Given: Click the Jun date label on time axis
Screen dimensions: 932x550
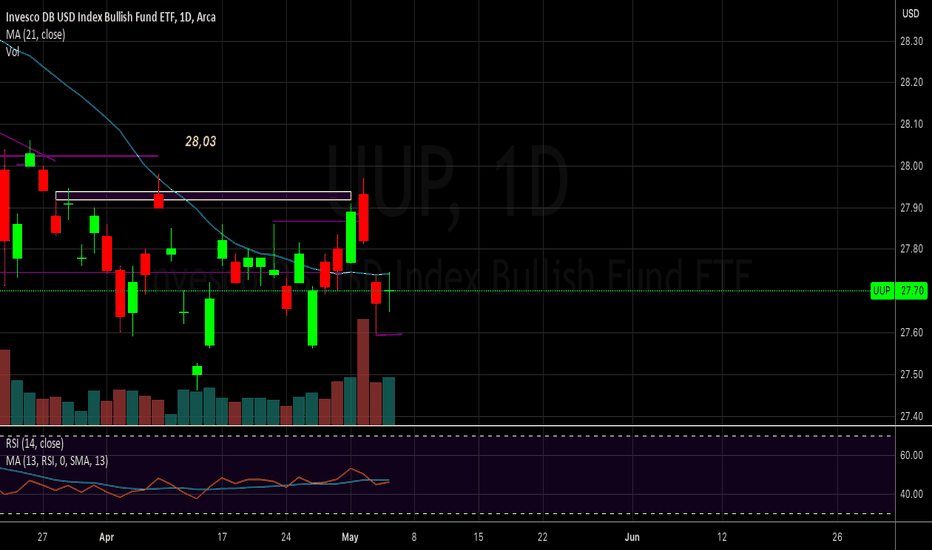Looking at the screenshot, I should pyautogui.click(x=632, y=537).
